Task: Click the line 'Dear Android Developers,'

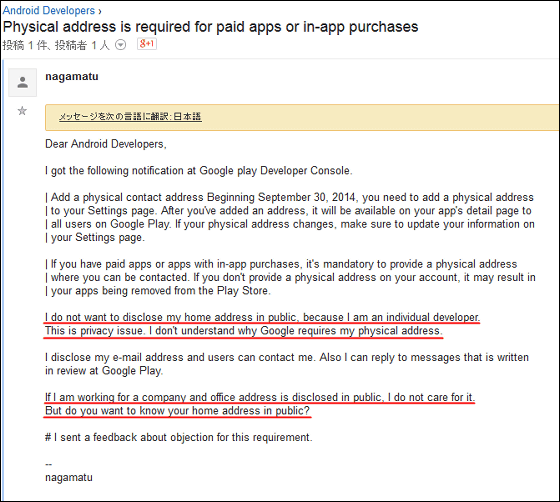Action: (x=106, y=144)
